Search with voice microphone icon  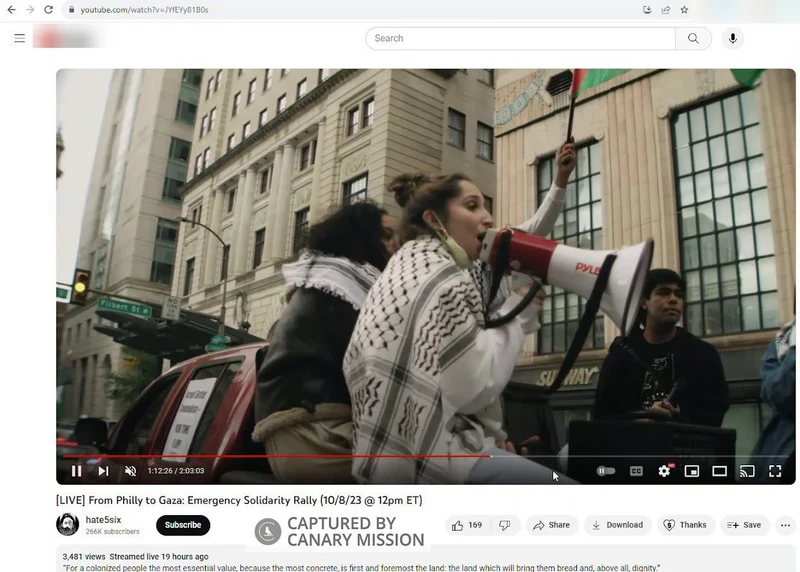pos(733,38)
